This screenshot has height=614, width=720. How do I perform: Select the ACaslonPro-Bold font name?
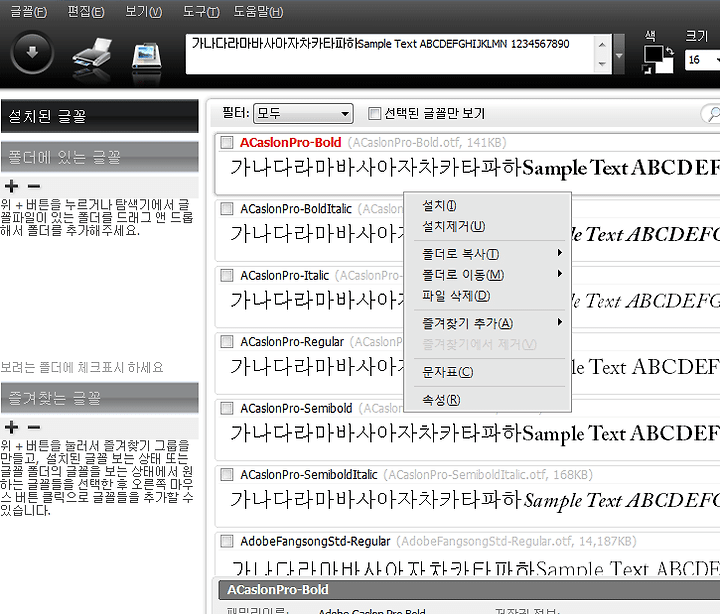tap(290, 142)
